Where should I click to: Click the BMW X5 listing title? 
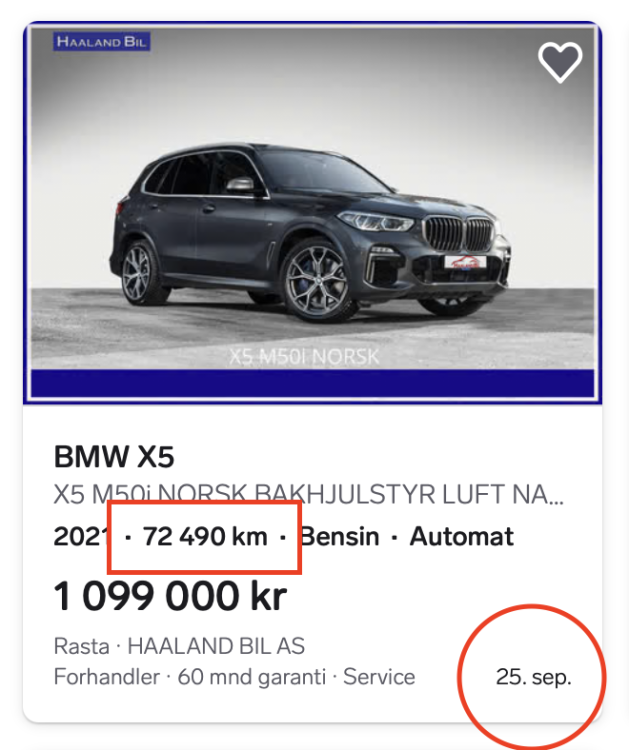114,458
